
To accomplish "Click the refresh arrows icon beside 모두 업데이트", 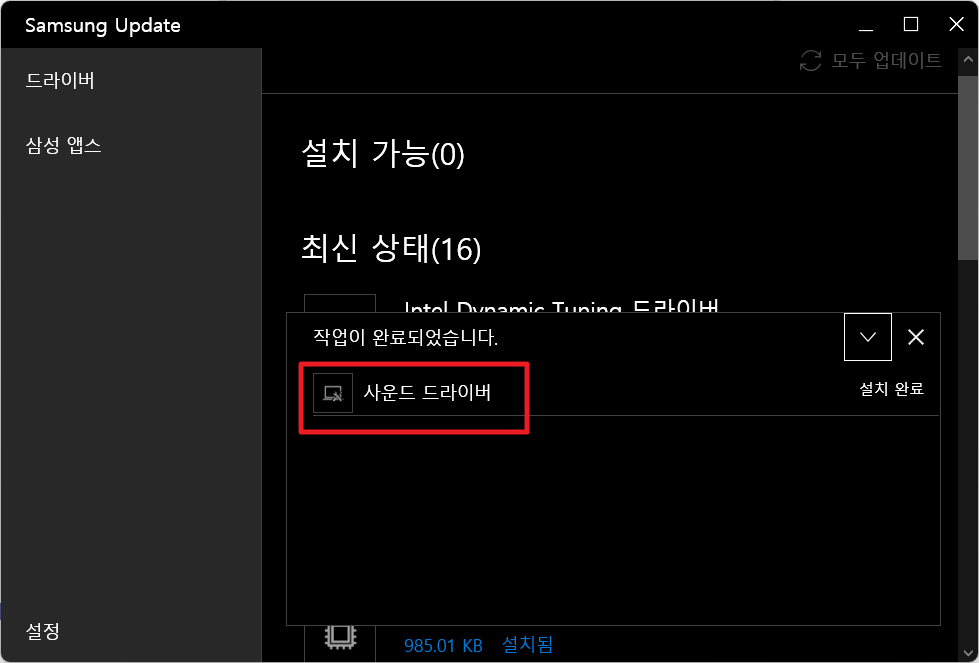I will click(x=810, y=61).
